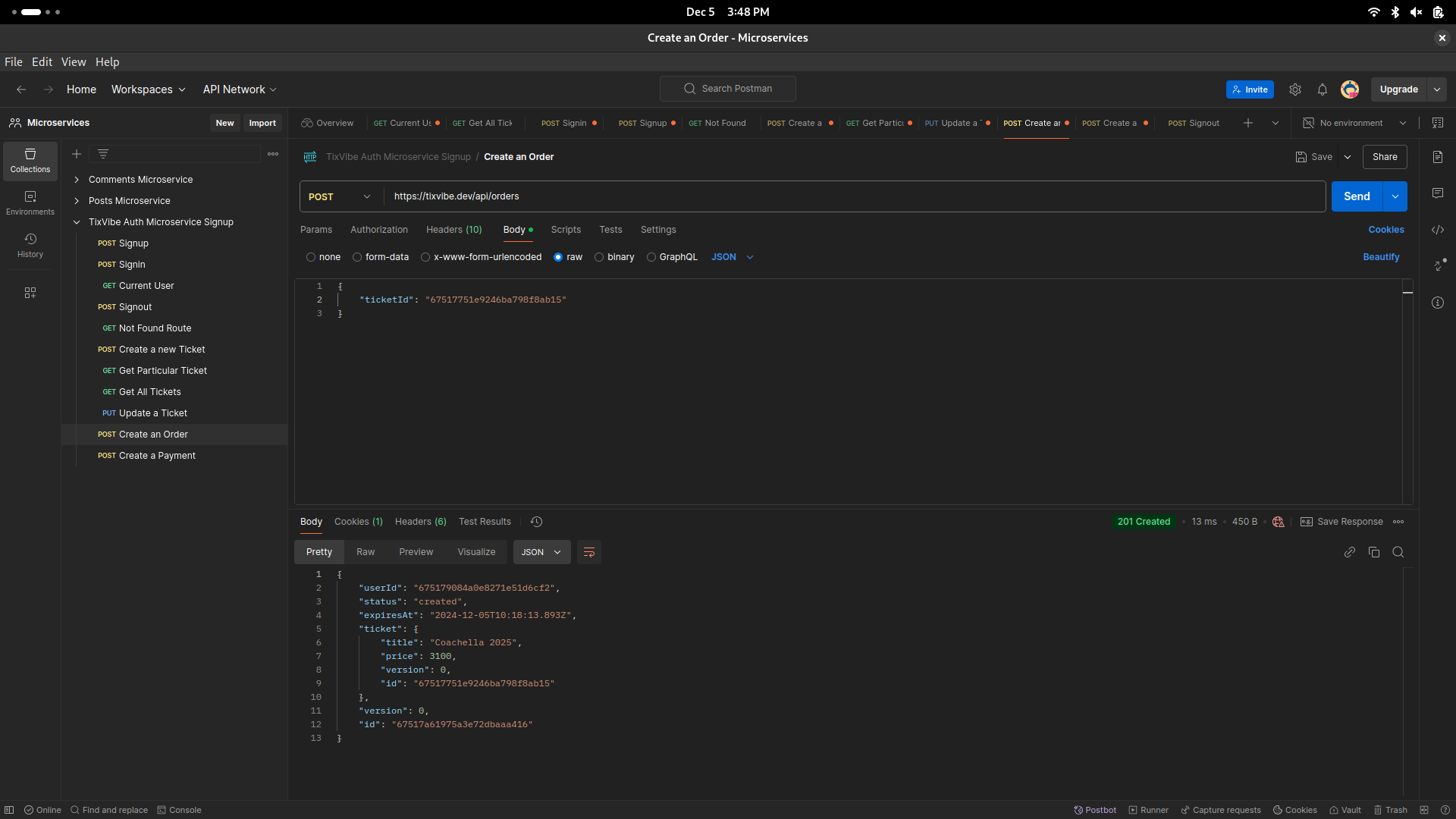Expand the Posts Microservice collection
The width and height of the screenshot is (1456, 819).
click(x=77, y=201)
